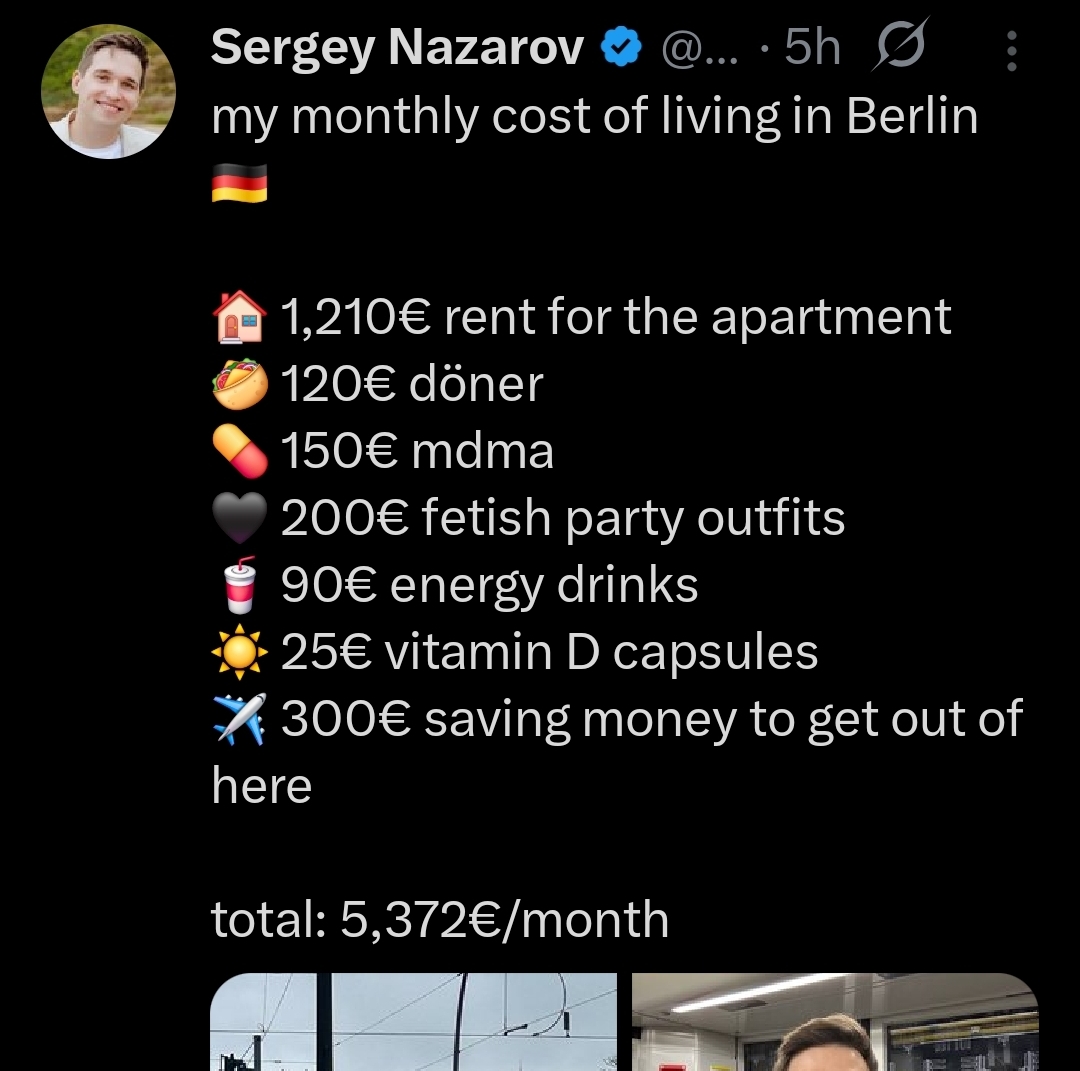Open the three-dot post options menu
This screenshot has height=1071, width=1080.
click(1011, 48)
